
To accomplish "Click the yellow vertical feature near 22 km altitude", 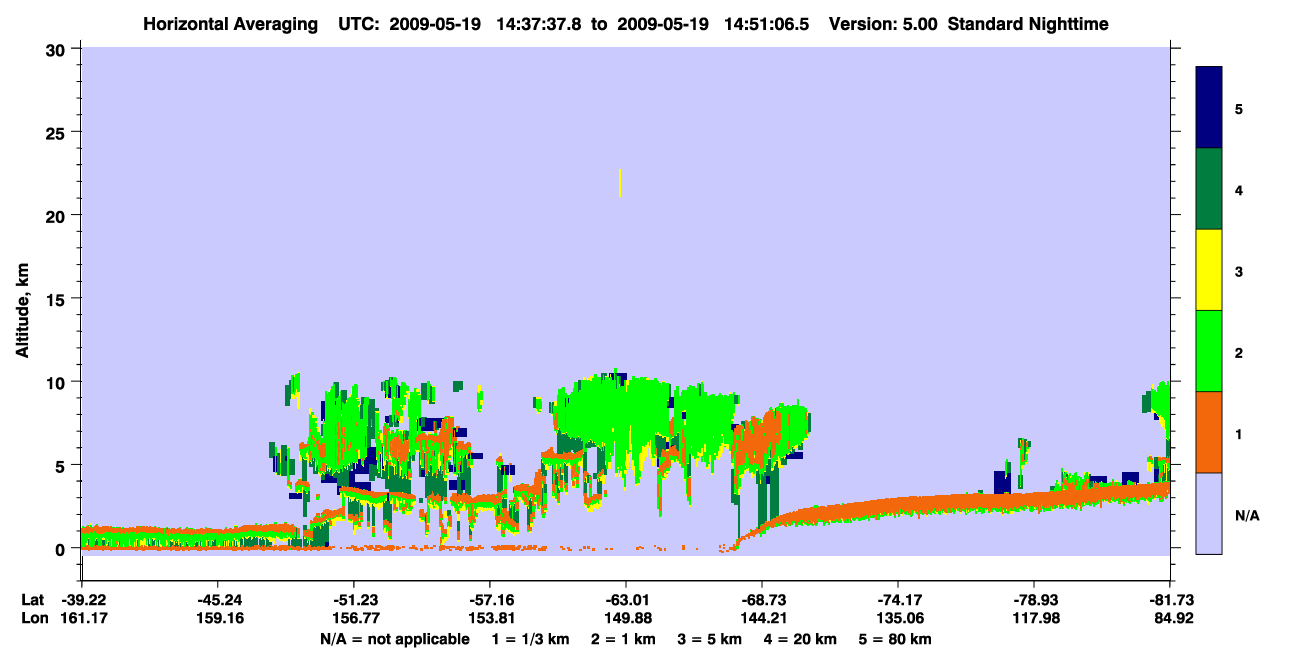I will point(621,183).
